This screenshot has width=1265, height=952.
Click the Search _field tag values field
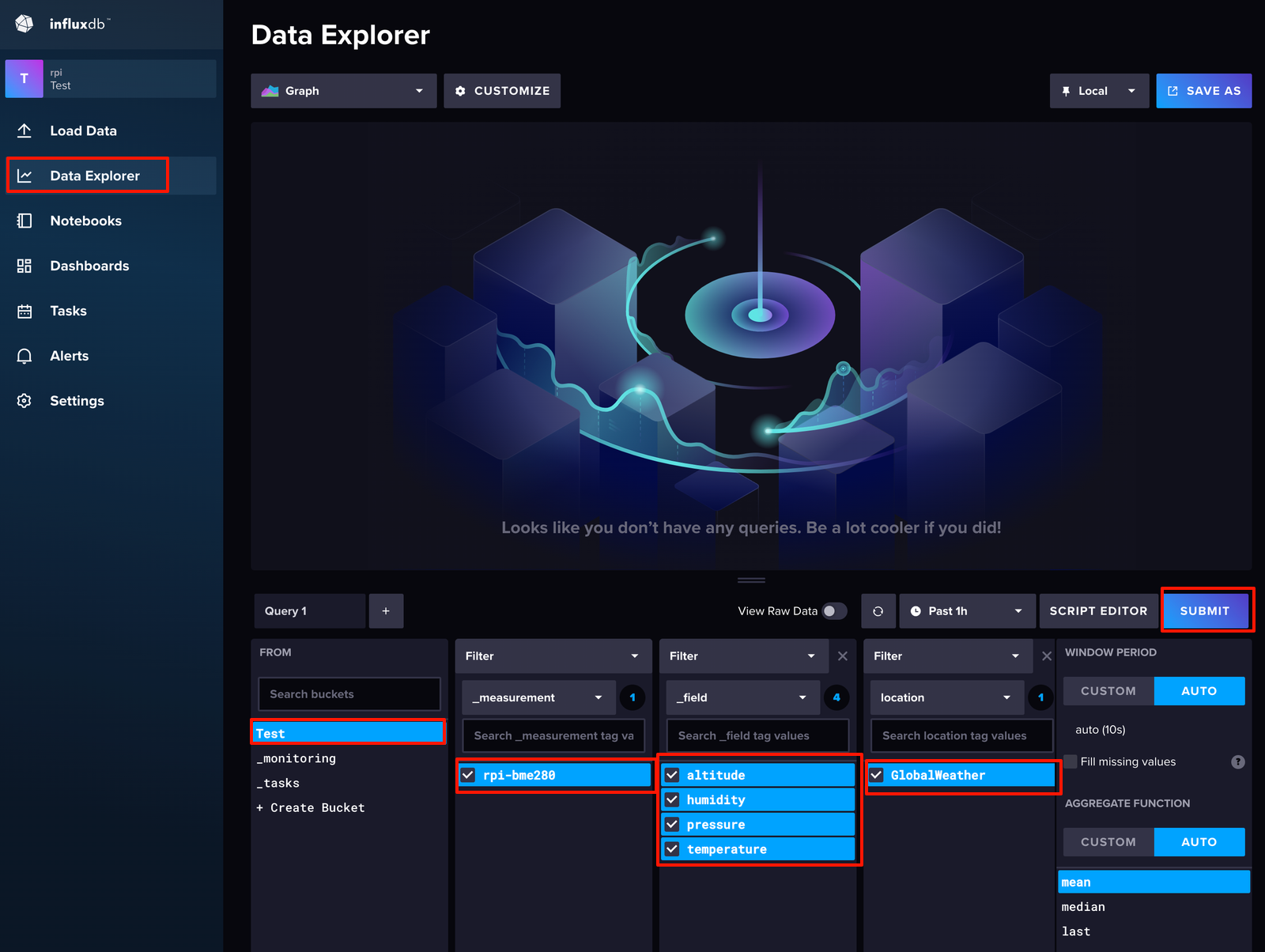[x=757, y=735]
